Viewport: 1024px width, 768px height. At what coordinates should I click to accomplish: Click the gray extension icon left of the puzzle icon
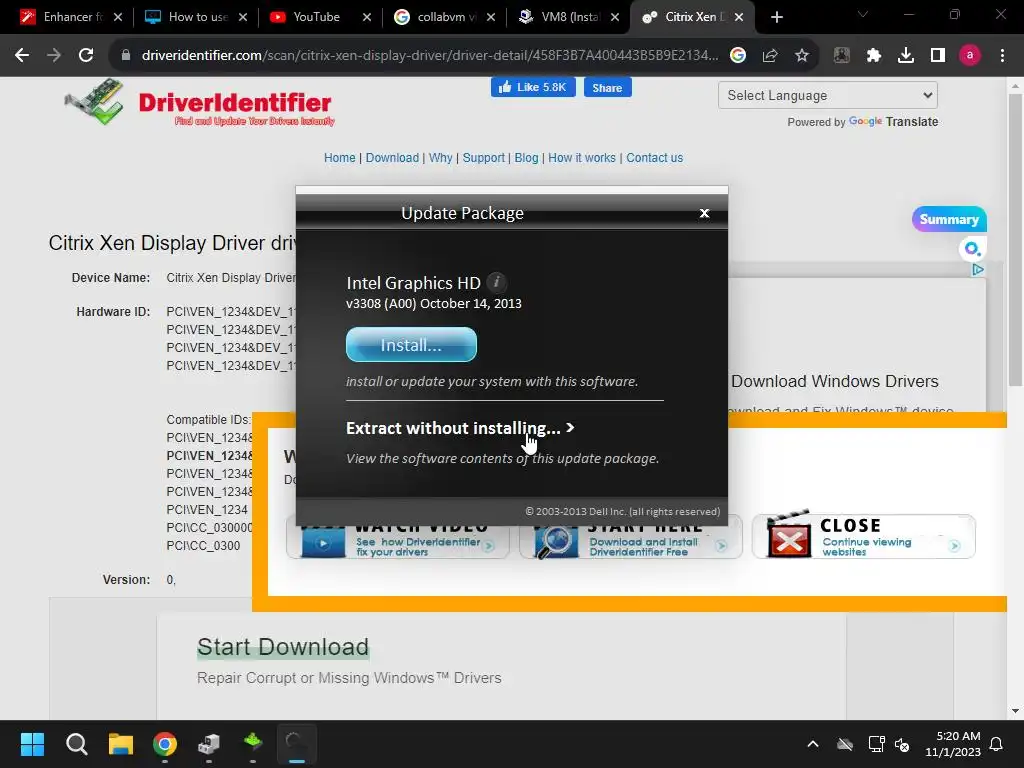tap(842, 56)
